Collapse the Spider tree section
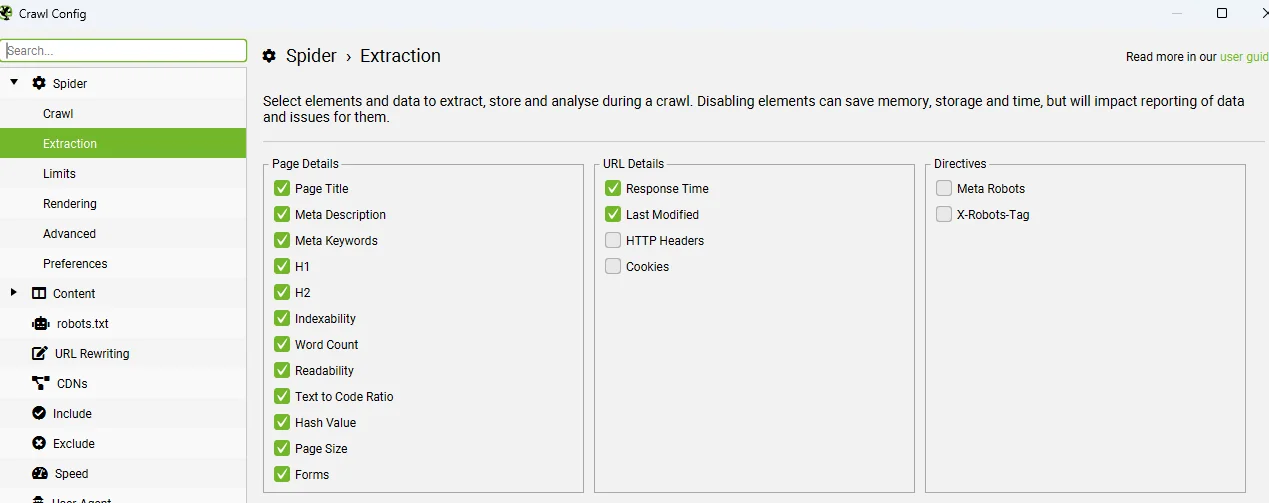Screen dimensions: 1269x503 pos(14,83)
